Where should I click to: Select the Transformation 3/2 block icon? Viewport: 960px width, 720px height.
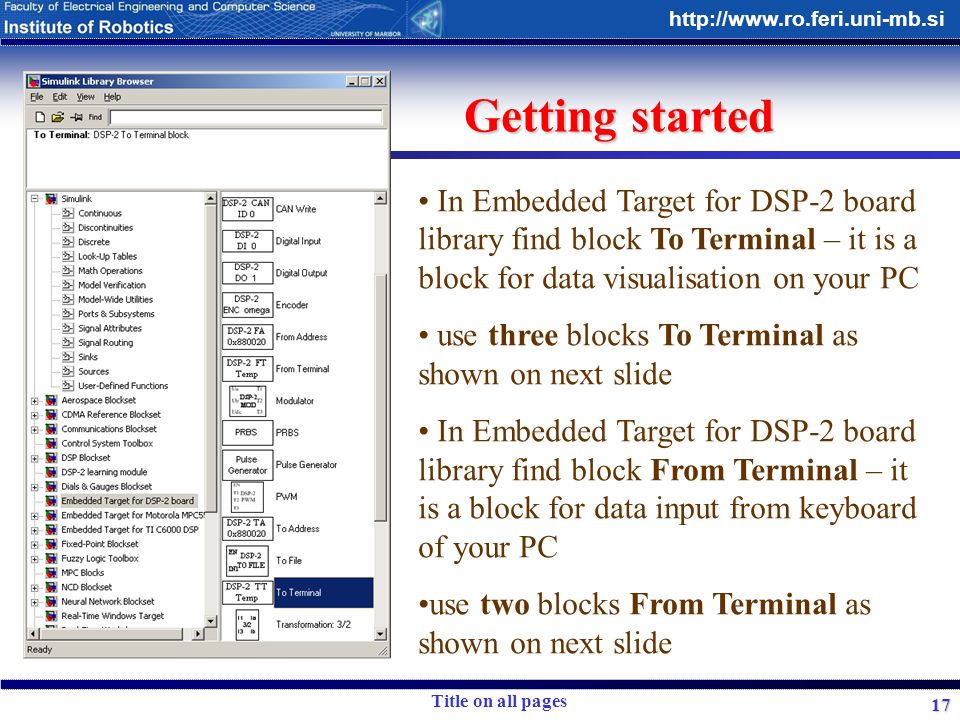tap(247, 624)
